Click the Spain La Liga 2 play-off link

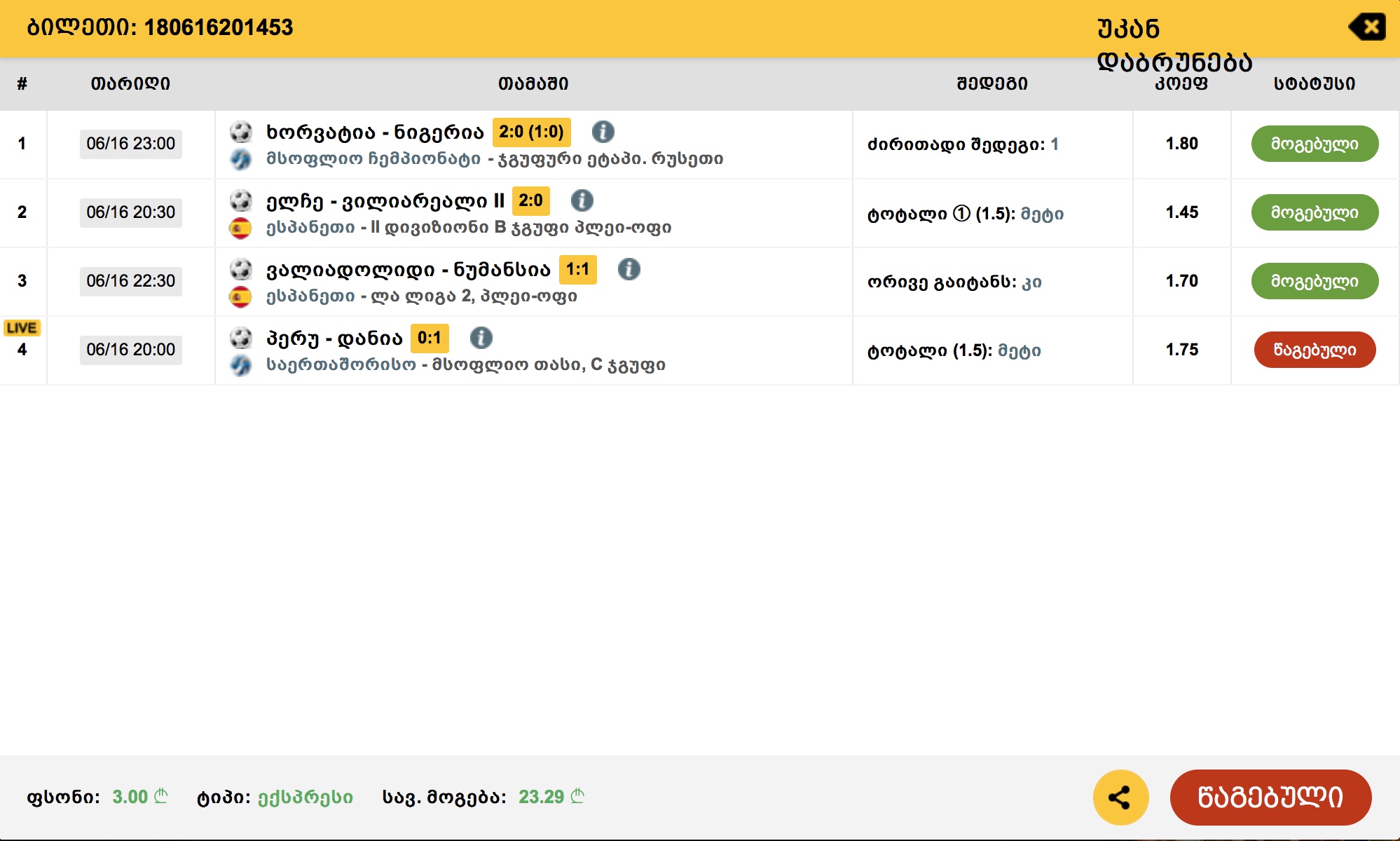pos(421,296)
